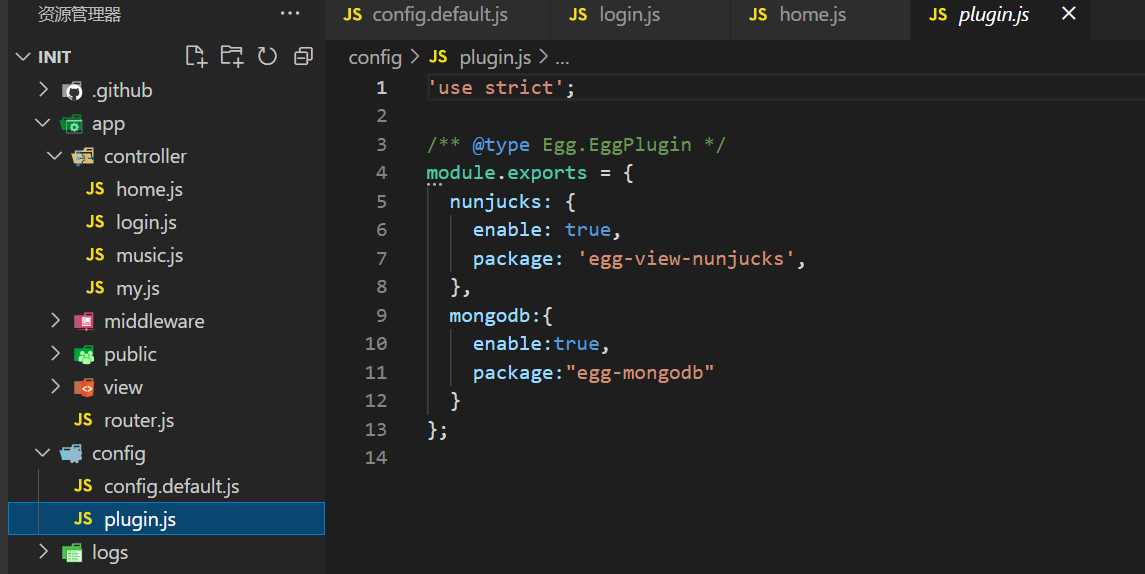
Task: Expand the middleware folder chevron
Action: click(55, 321)
